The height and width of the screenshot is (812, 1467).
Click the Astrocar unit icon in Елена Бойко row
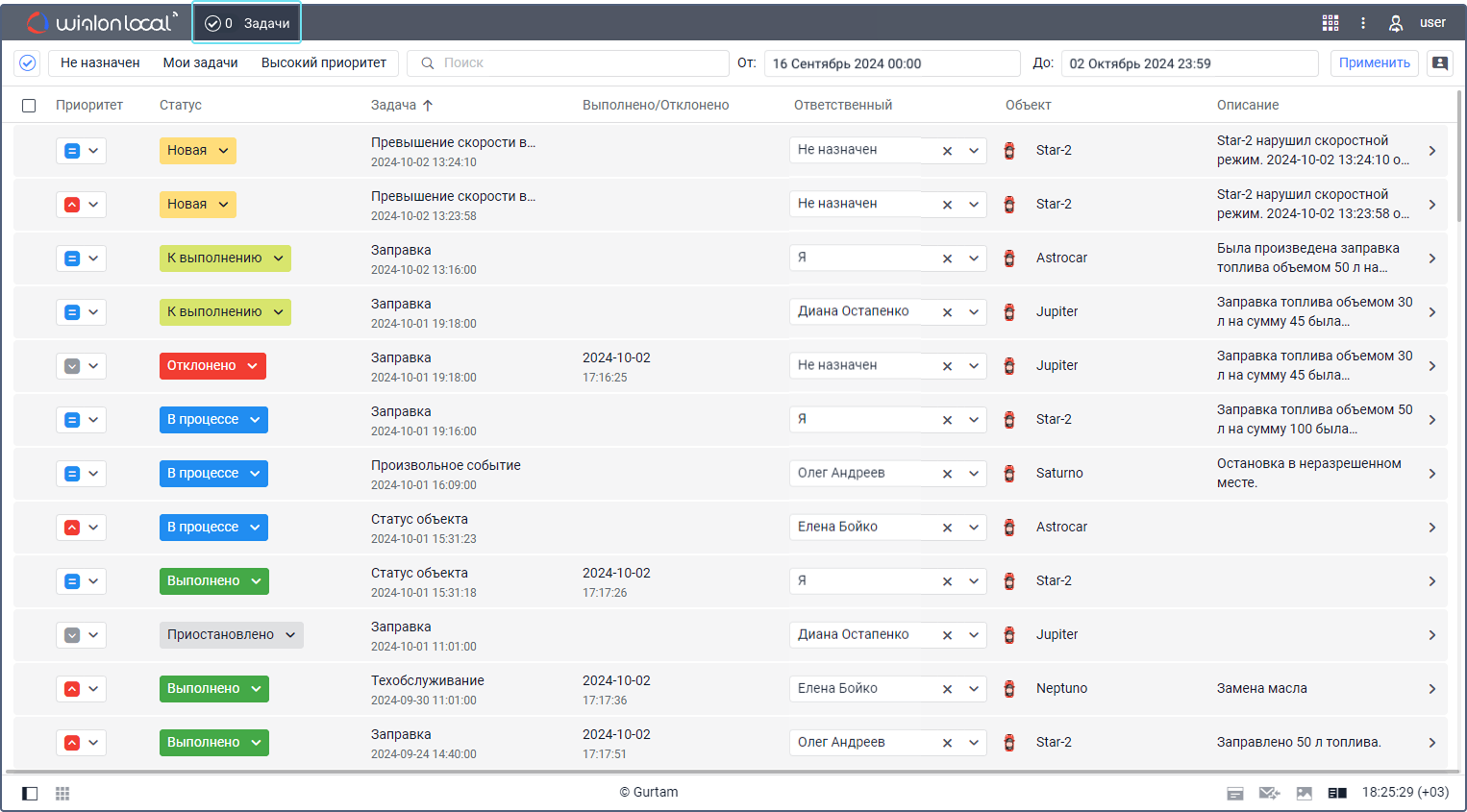click(1009, 527)
